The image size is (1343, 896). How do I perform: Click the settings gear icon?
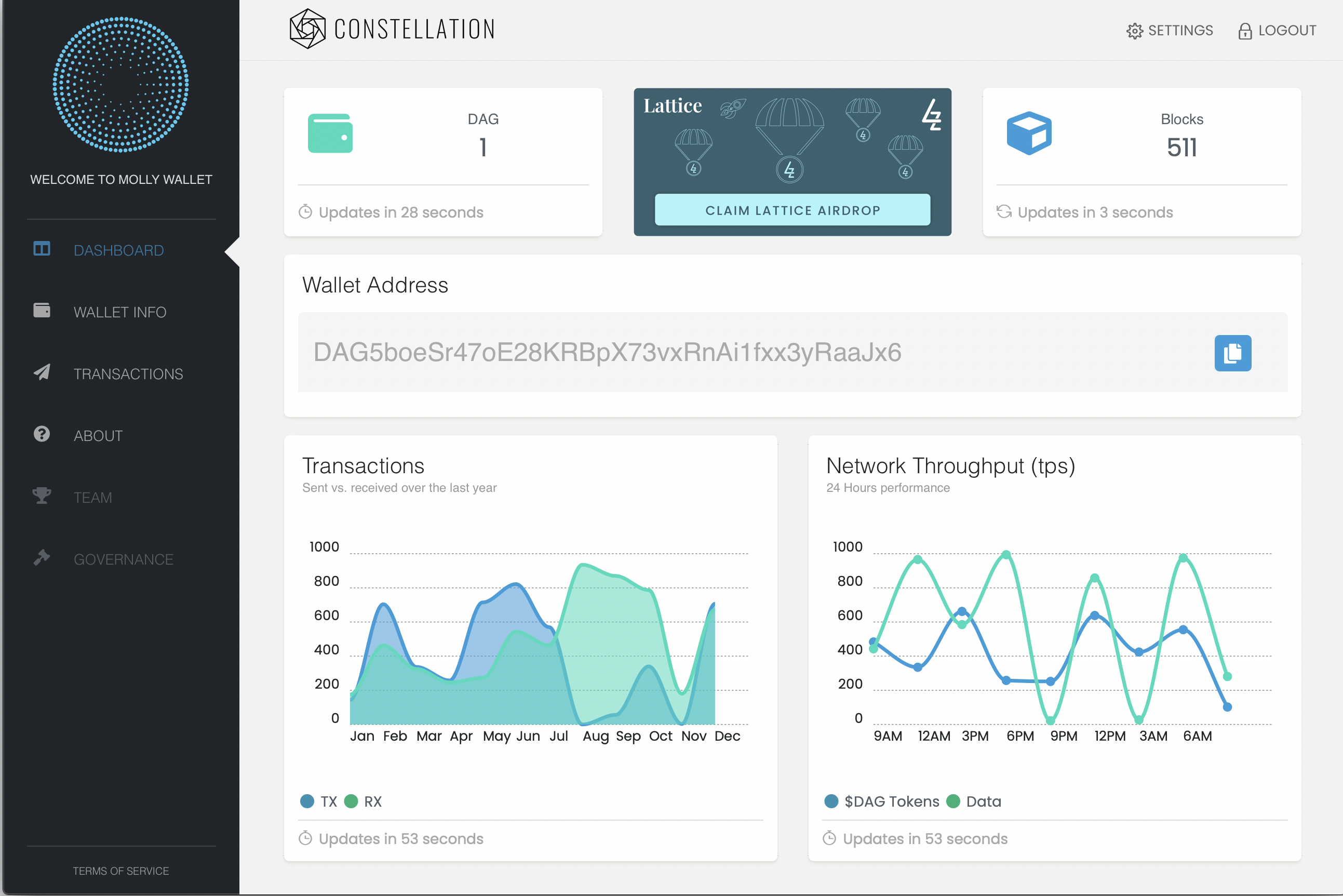[1135, 31]
